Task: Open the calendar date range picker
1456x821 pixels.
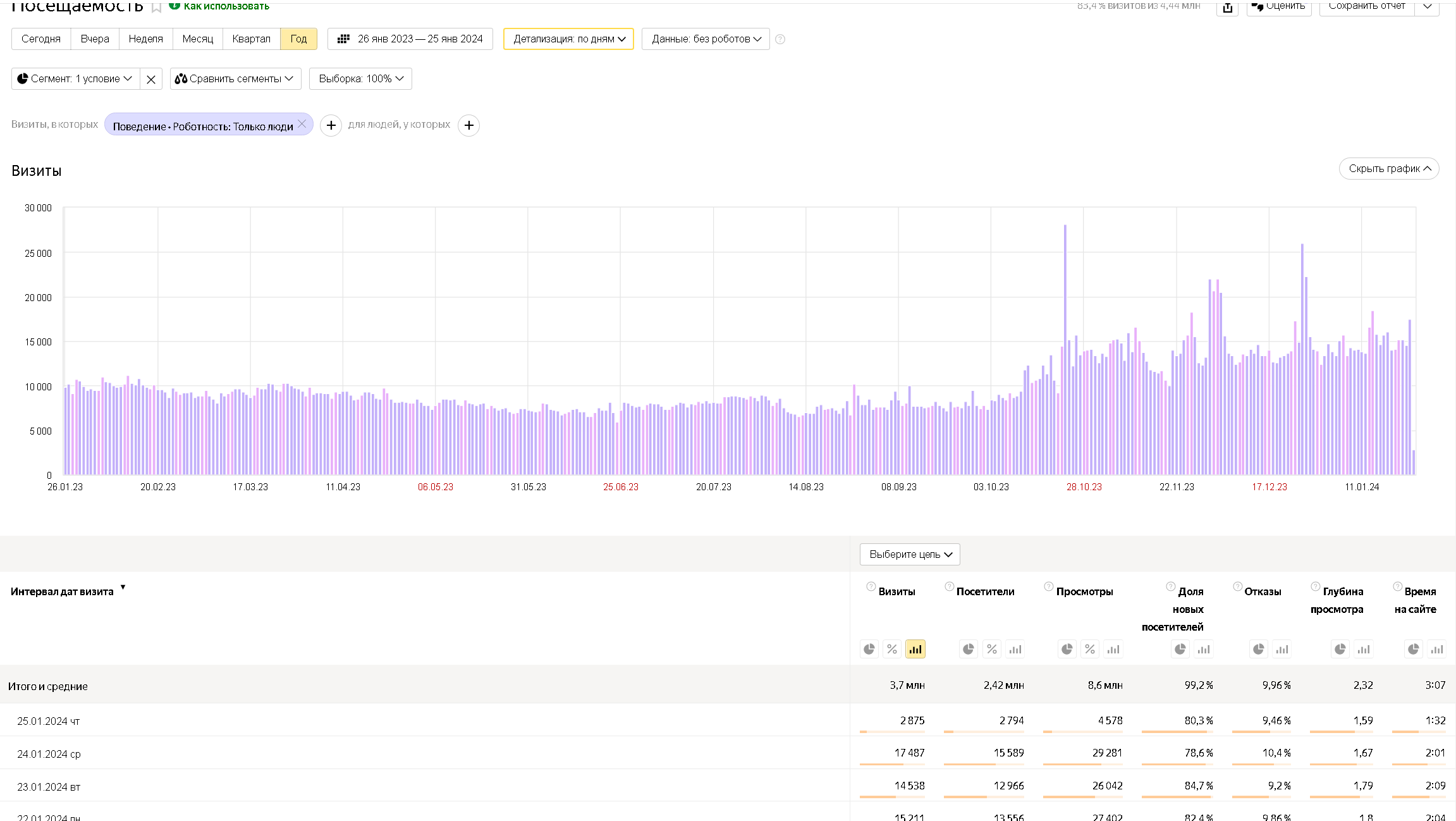Action: [410, 39]
